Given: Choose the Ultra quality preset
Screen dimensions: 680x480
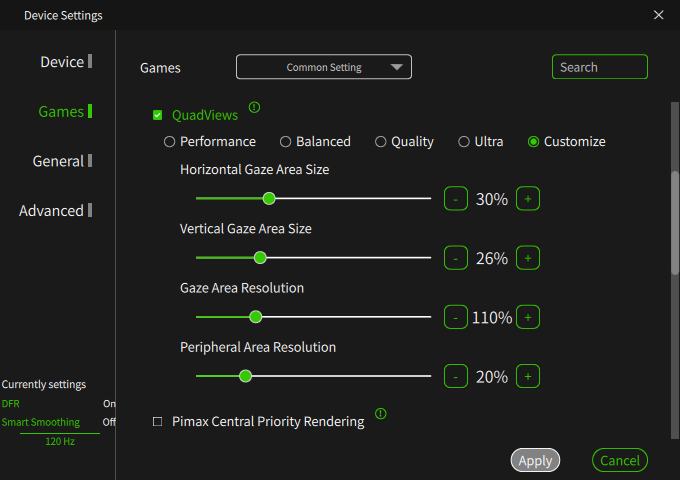Looking at the screenshot, I should click(x=464, y=142).
